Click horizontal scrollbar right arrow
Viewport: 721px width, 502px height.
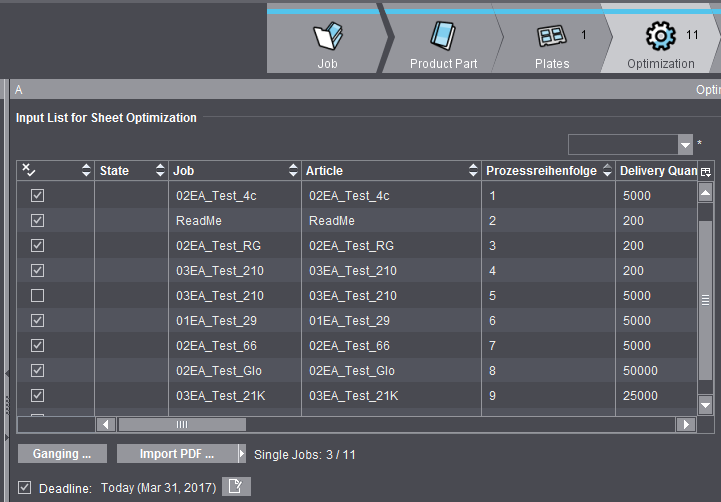685,424
